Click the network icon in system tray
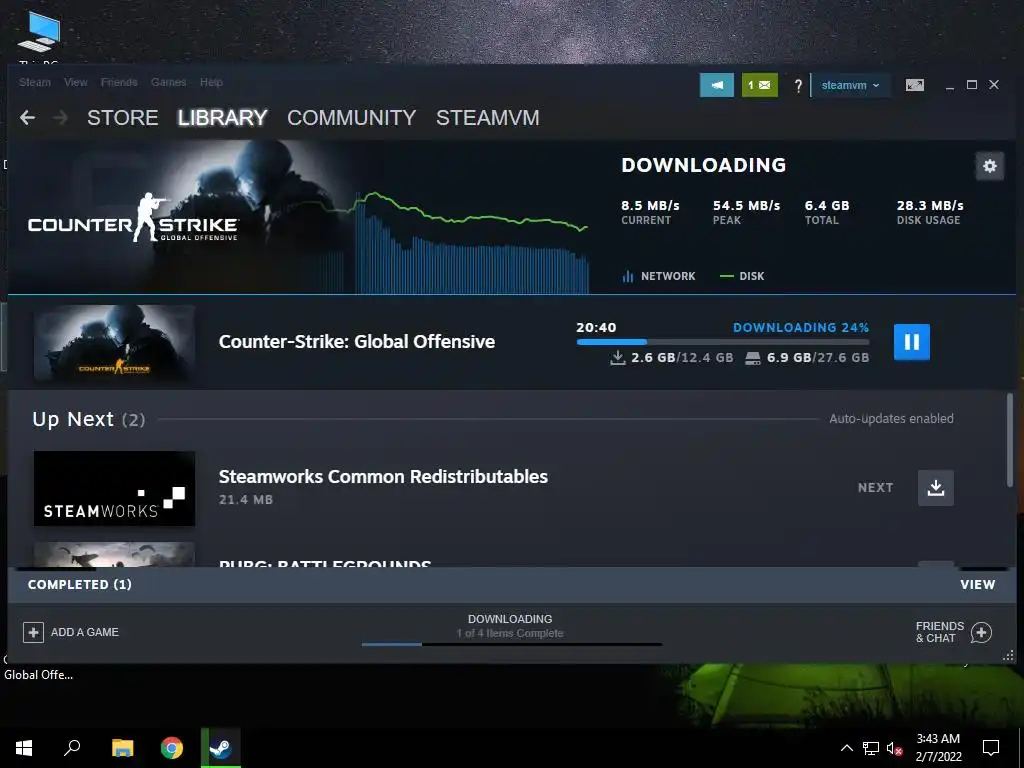Viewport: 1024px width, 768px height. 871,748
